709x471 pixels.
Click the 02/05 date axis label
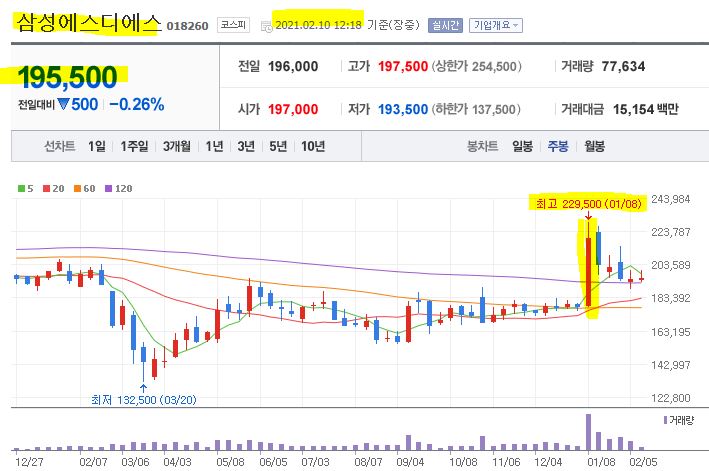tap(643, 462)
